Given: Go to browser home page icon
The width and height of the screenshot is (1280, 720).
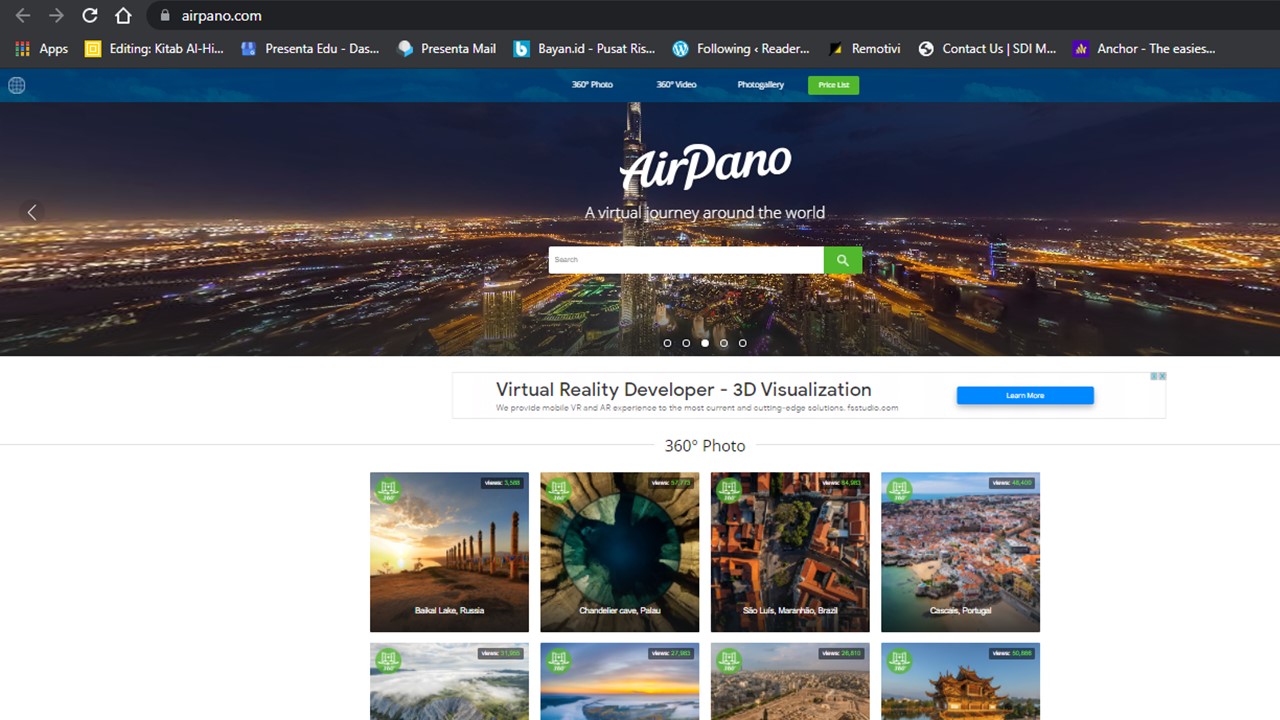Looking at the screenshot, I should coord(123,16).
